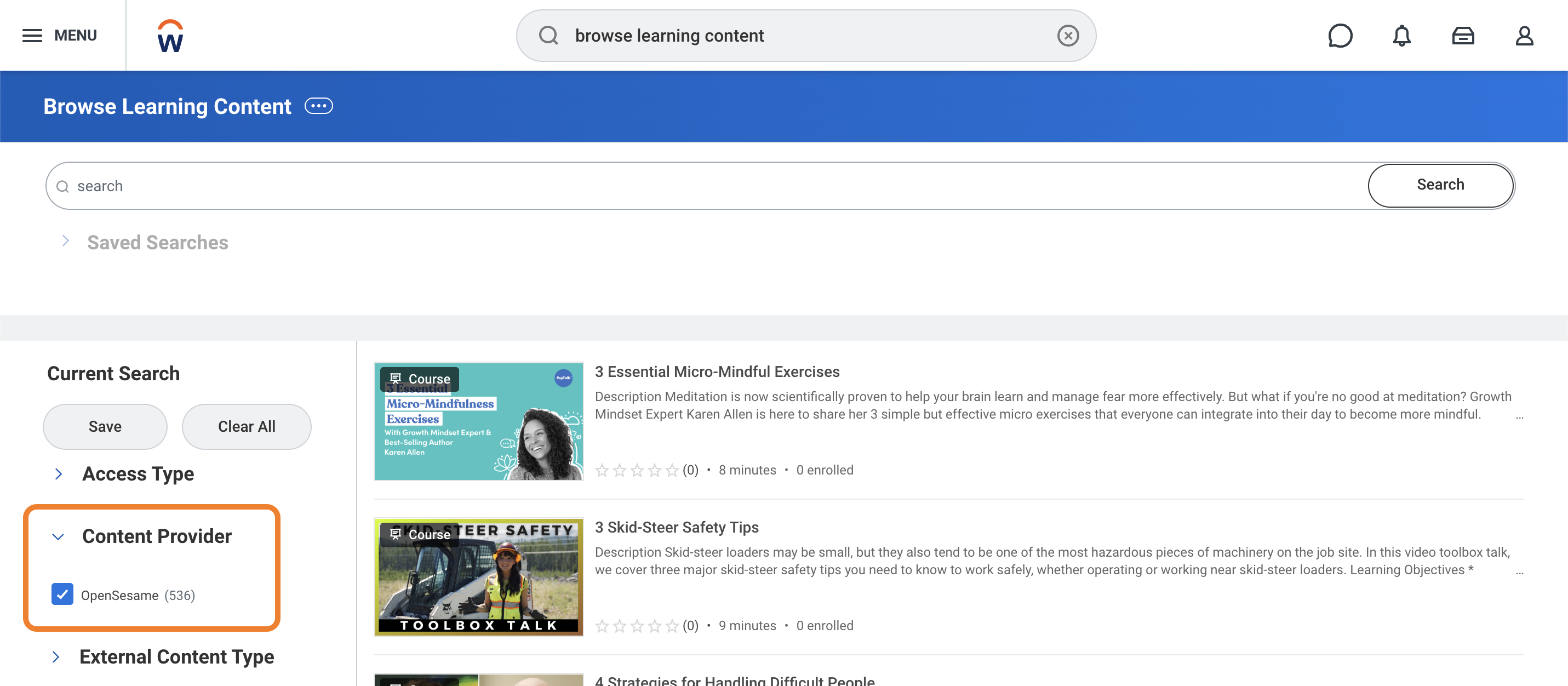Click the '8 minutes' duration text
1568x686 pixels.
pyautogui.click(x=747, y=470)
